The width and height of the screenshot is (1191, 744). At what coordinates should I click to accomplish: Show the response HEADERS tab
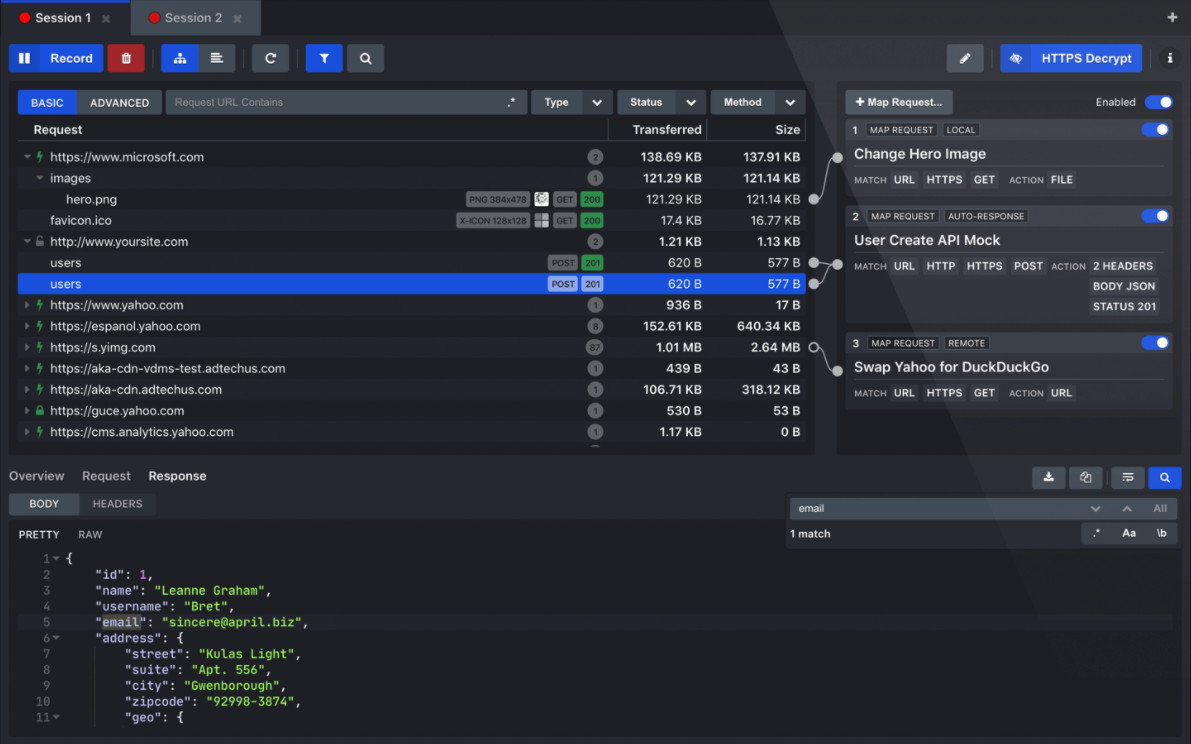click(x=117, y=504)
